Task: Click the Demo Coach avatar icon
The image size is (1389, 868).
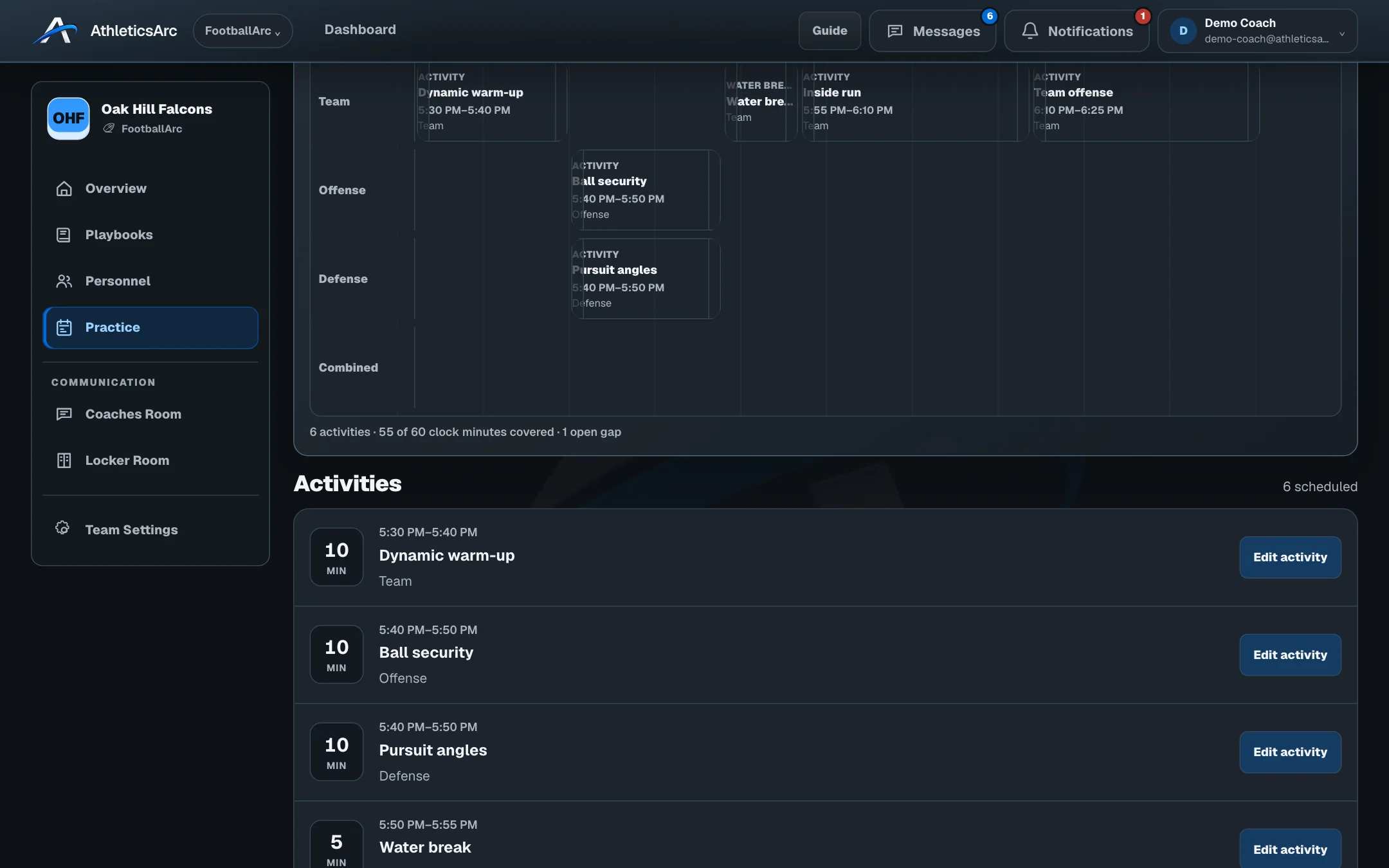Action: [1183, 31]
